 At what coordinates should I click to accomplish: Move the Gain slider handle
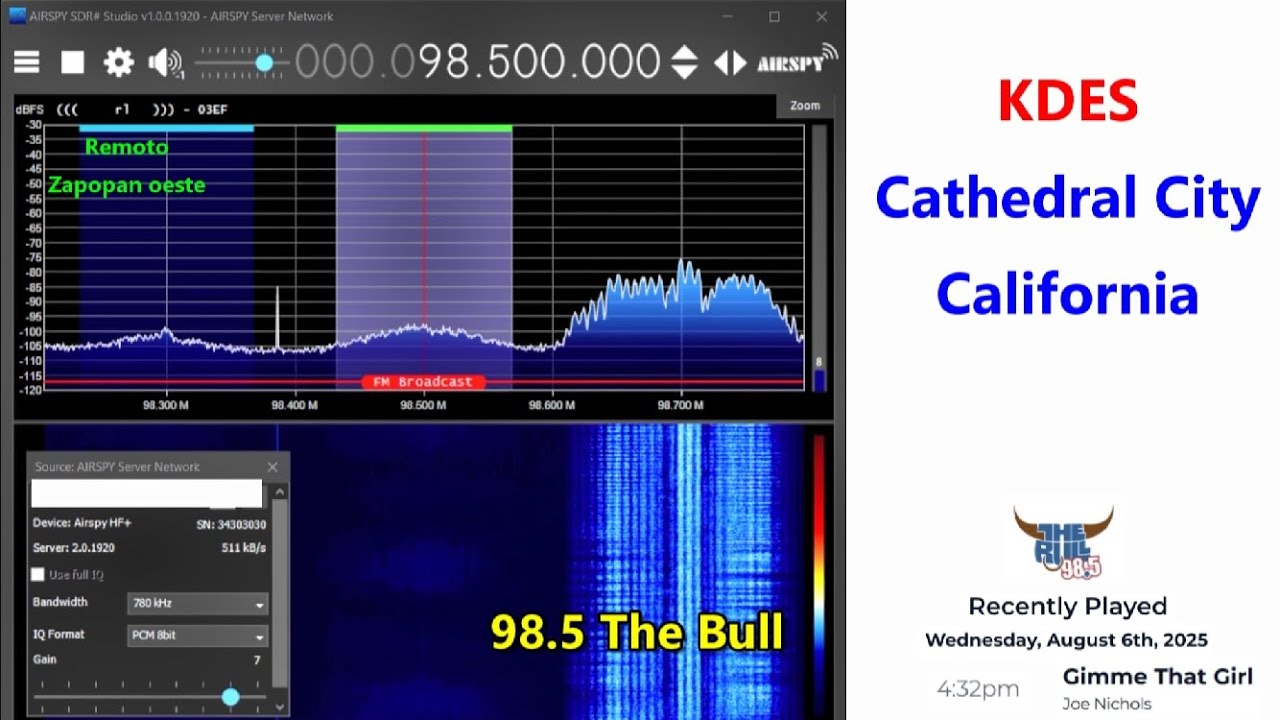[231, 696]
